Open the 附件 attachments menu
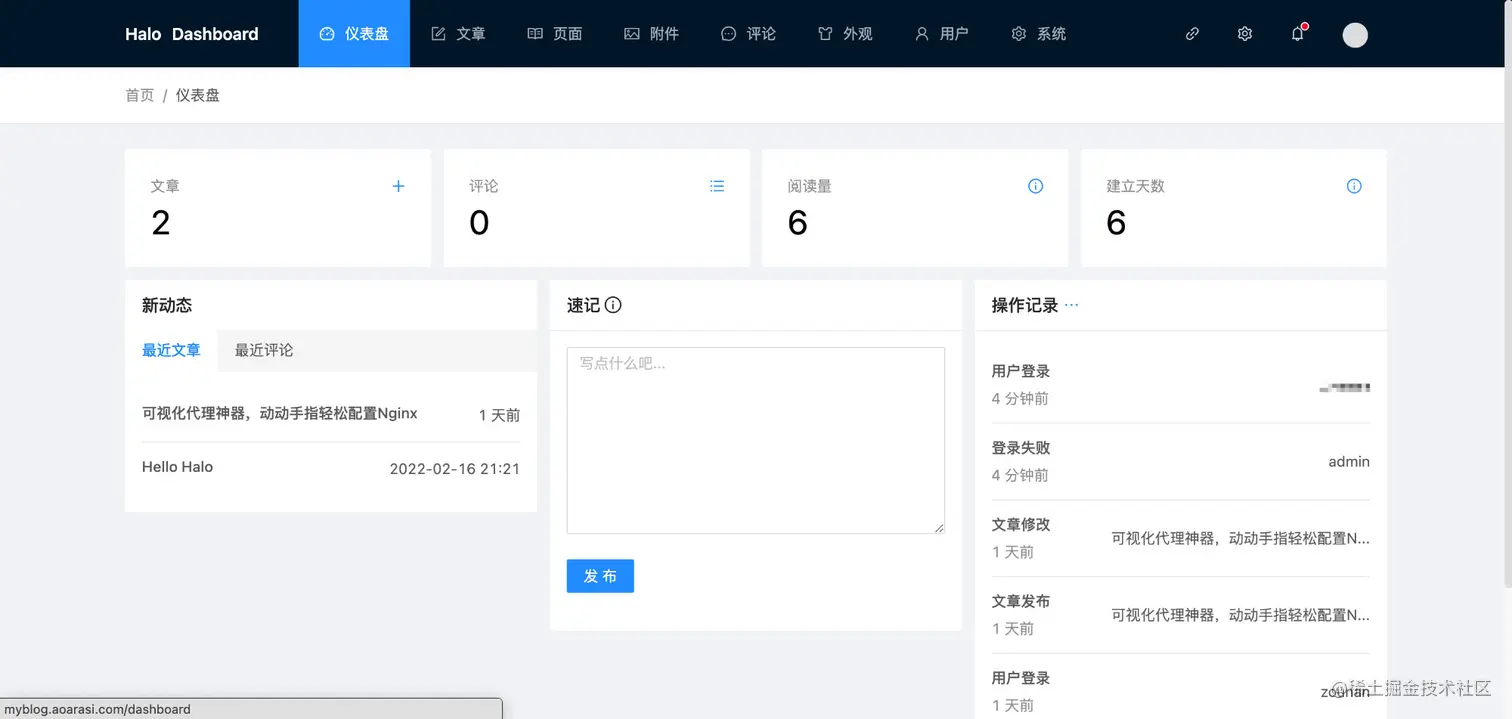 (651, 34)
